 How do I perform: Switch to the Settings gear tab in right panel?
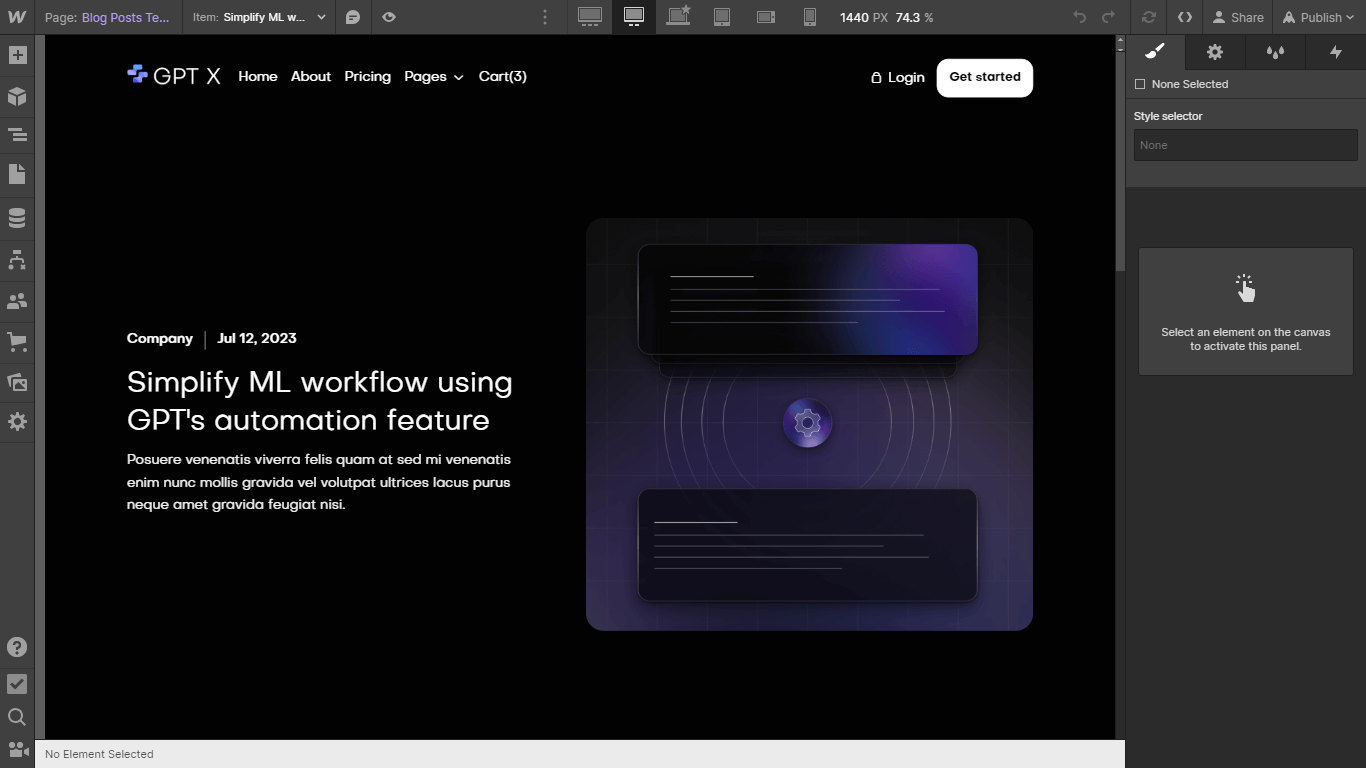[x=1214, y=52]
